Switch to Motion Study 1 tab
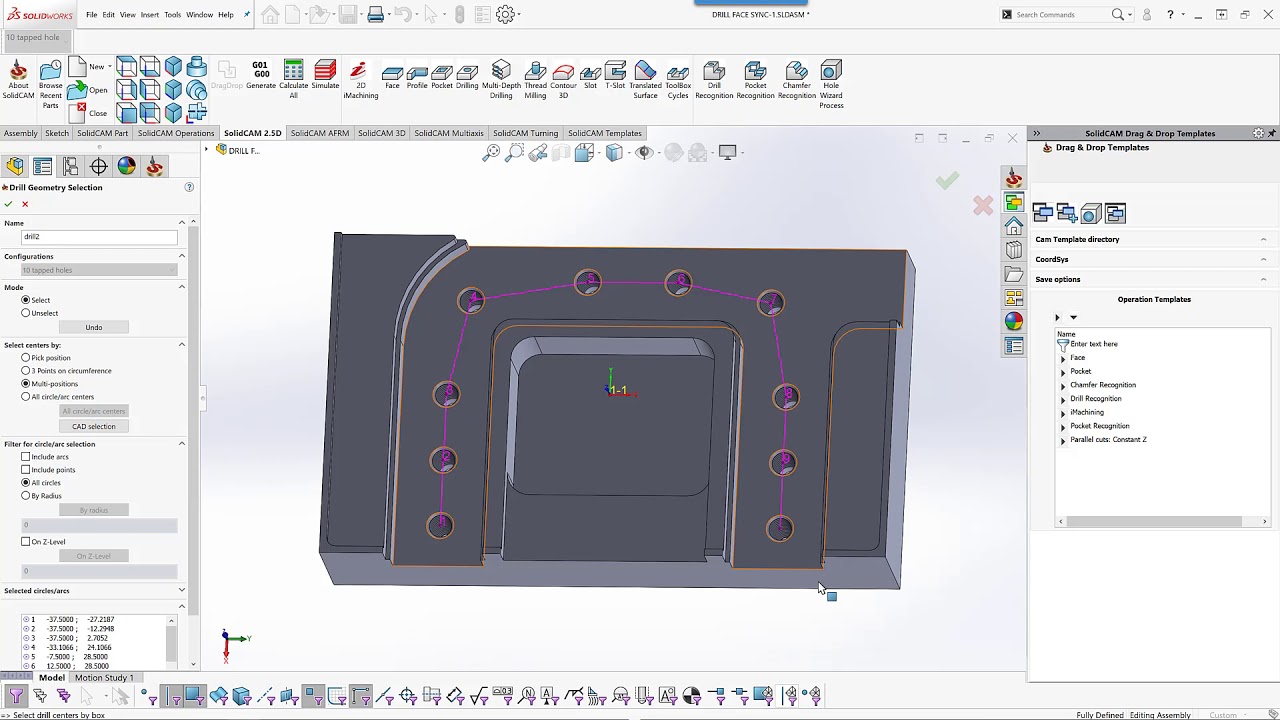The width and height of the screenshot is (1280, 720). [x=104, y=678]
